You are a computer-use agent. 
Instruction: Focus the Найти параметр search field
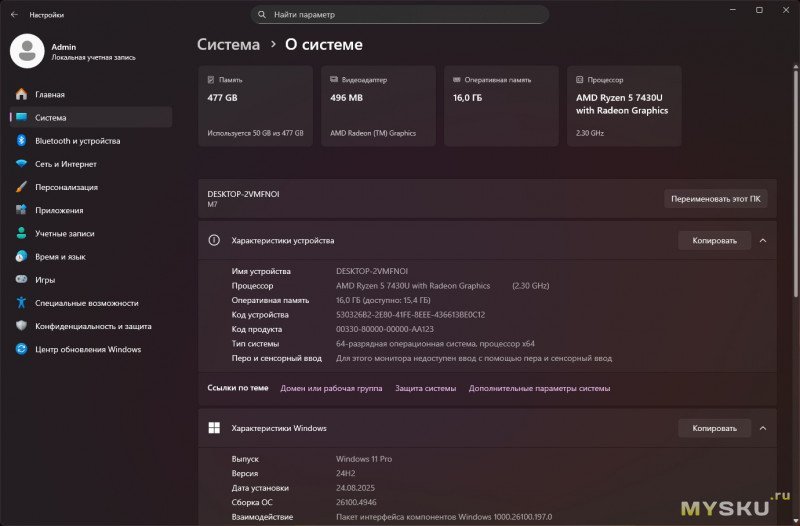pos(399,15)
